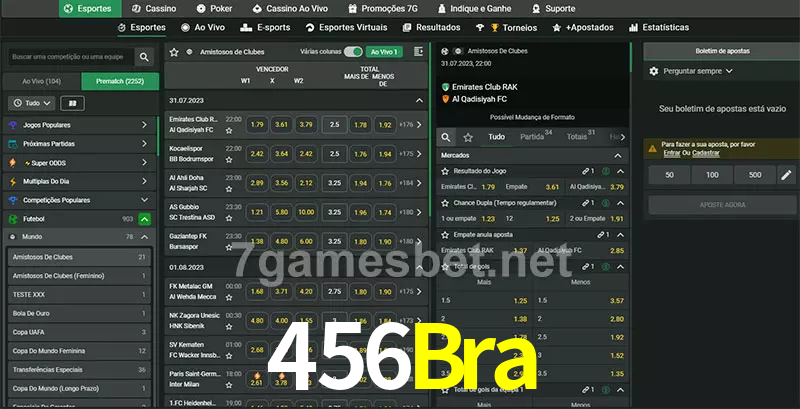Click the Jogos Populares trophy icon
Viewport: 800px width, 409px height.
click(13, 125)
